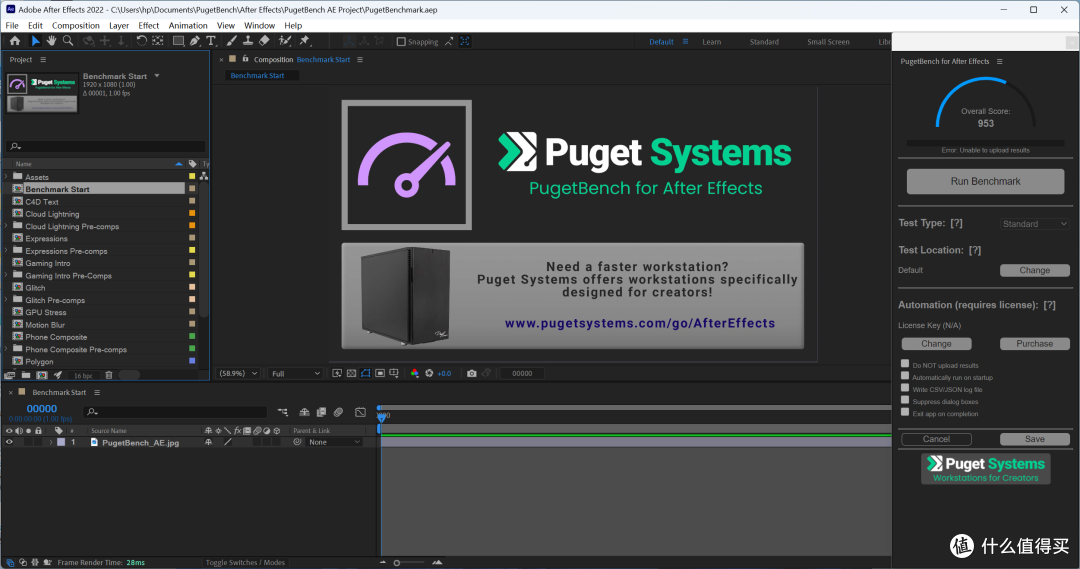Switch to Small Screen workspace
Viewport: 1080px width, 569px height.
[x=828, y=42]
